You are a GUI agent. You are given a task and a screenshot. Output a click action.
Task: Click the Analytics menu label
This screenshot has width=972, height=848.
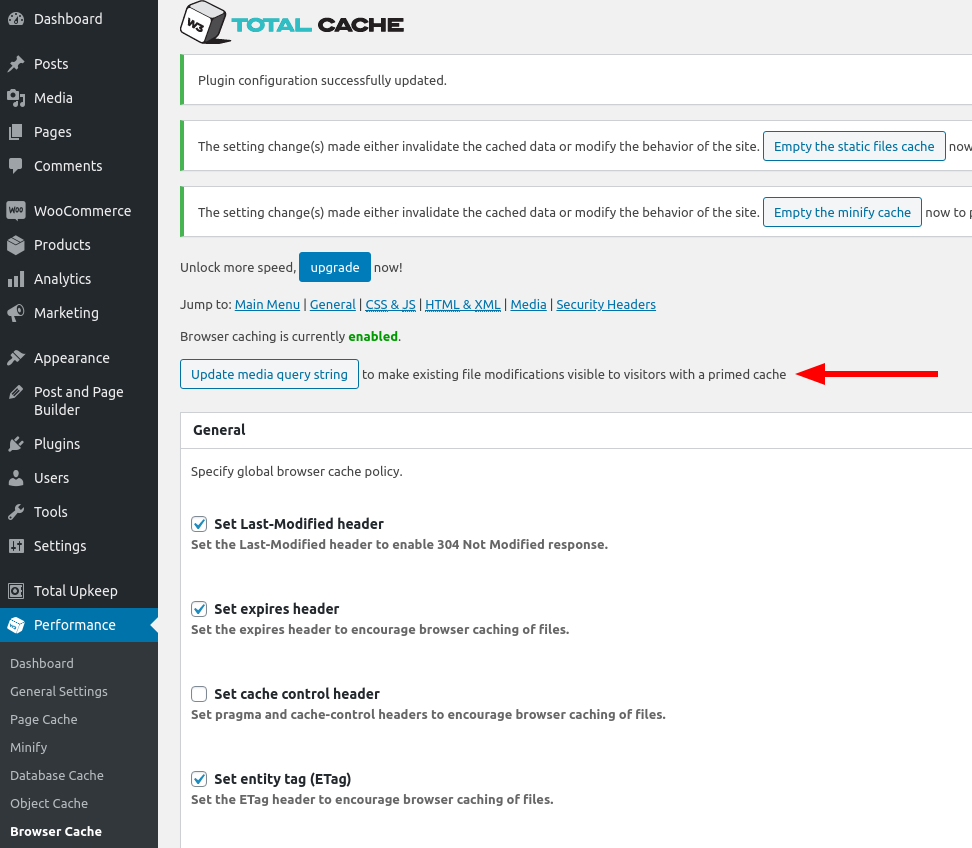63,279
